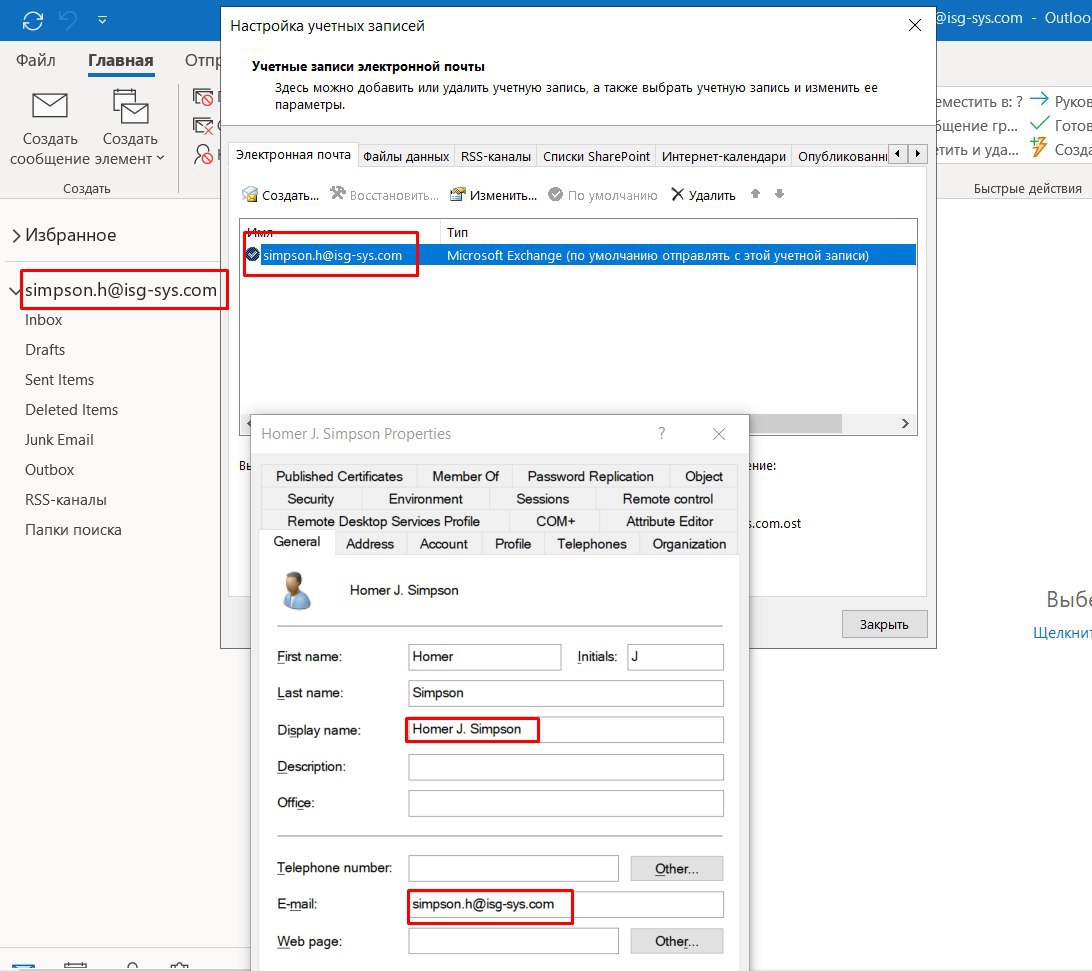1092x971 pixels.
Task: Open the Папки поиска folder
Action: pos(73,529)
